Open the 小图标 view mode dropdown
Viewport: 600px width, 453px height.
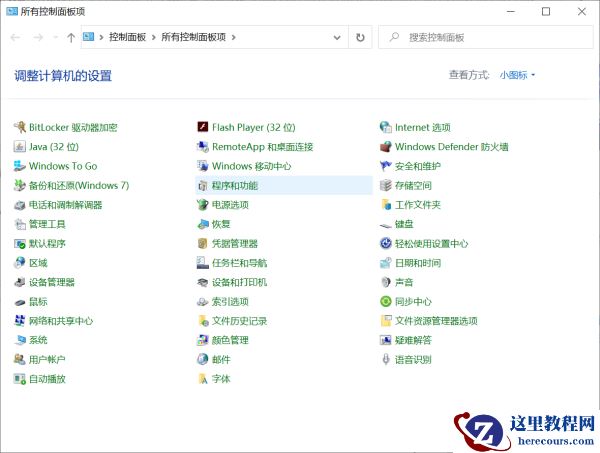(x=517, y=75)
